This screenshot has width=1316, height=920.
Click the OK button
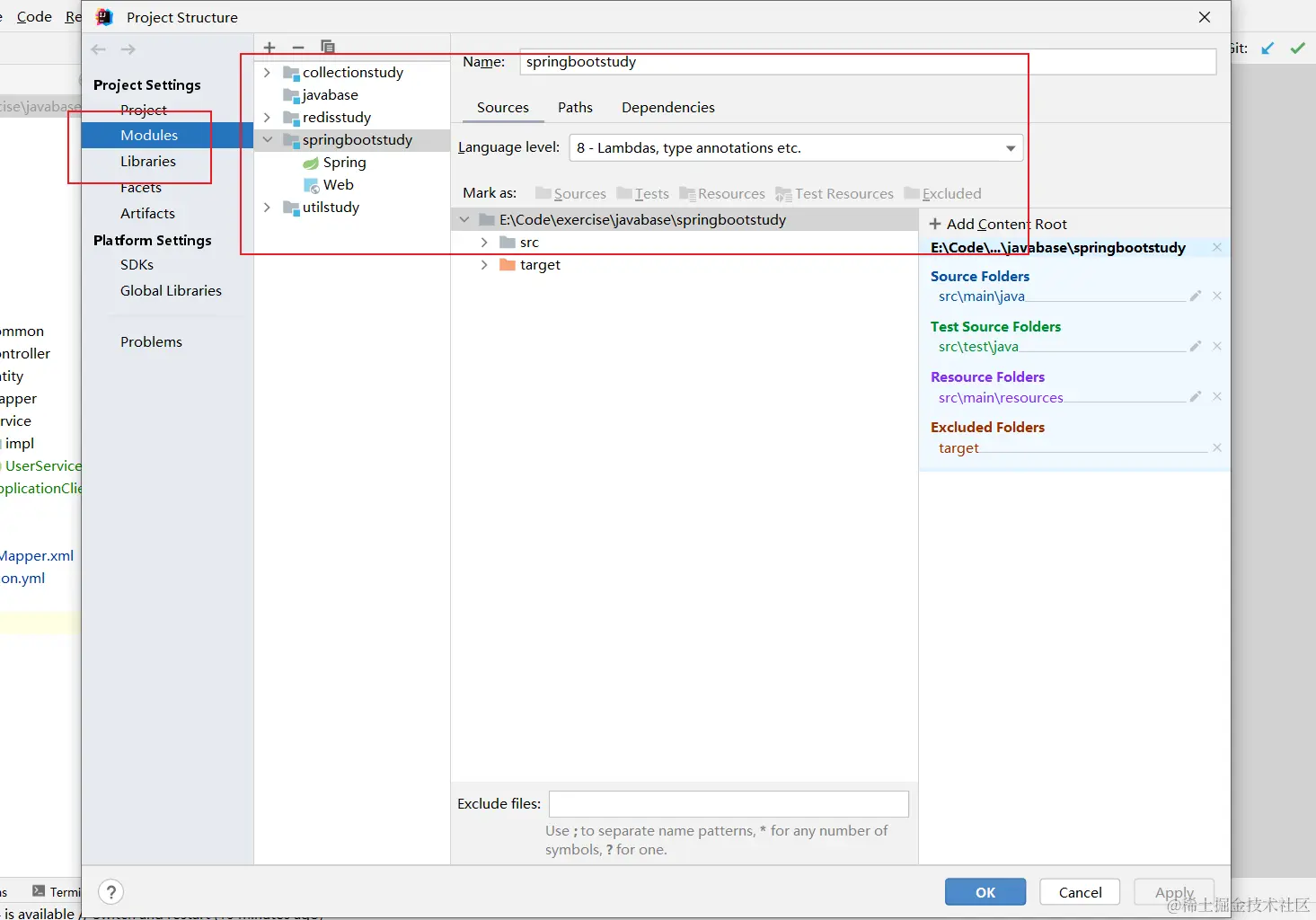pyautogui.click(x=985, y=892)
